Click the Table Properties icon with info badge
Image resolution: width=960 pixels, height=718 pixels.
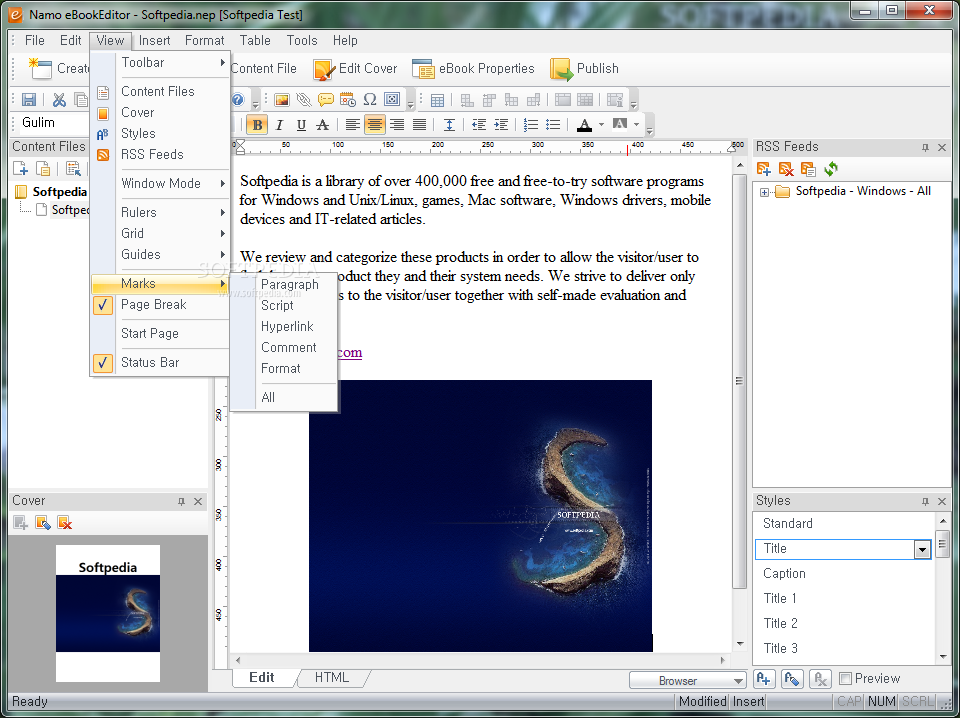click(615, 100)
